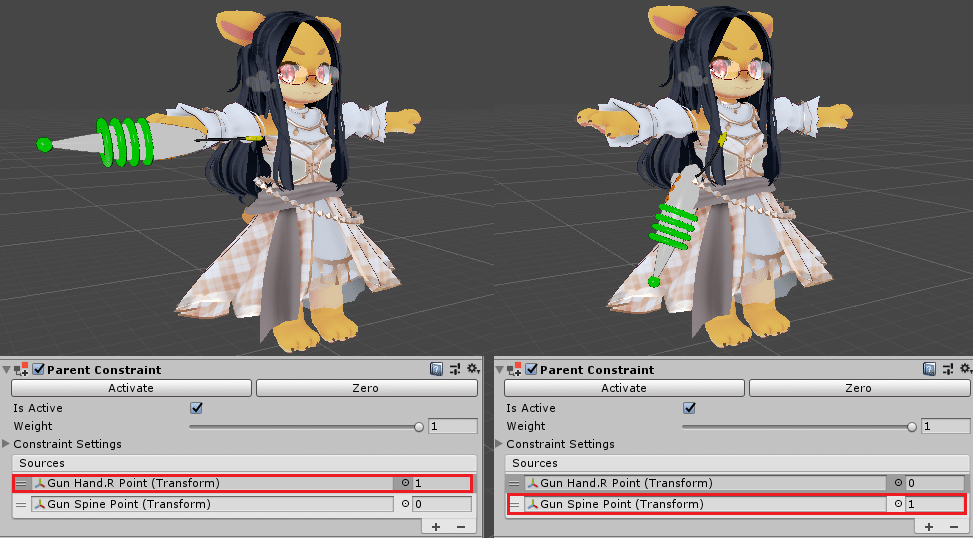Click Activate button in left inspector
The height and width of the screenshot is (538, 973).
[131, 388]
